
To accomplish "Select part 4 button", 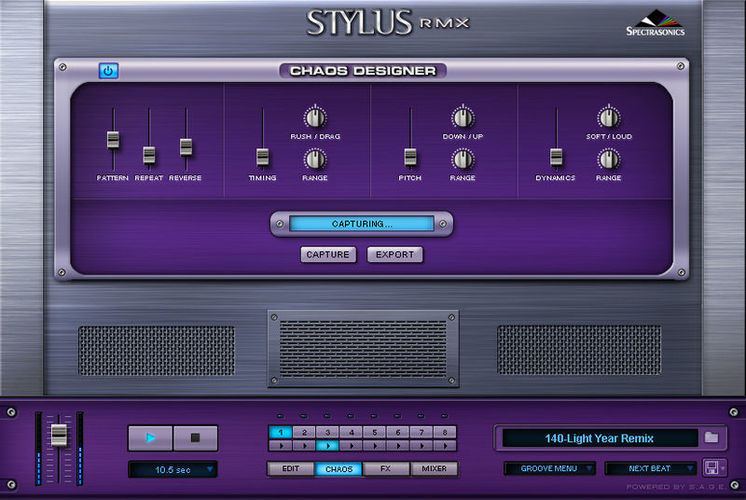I will point(352,432).
